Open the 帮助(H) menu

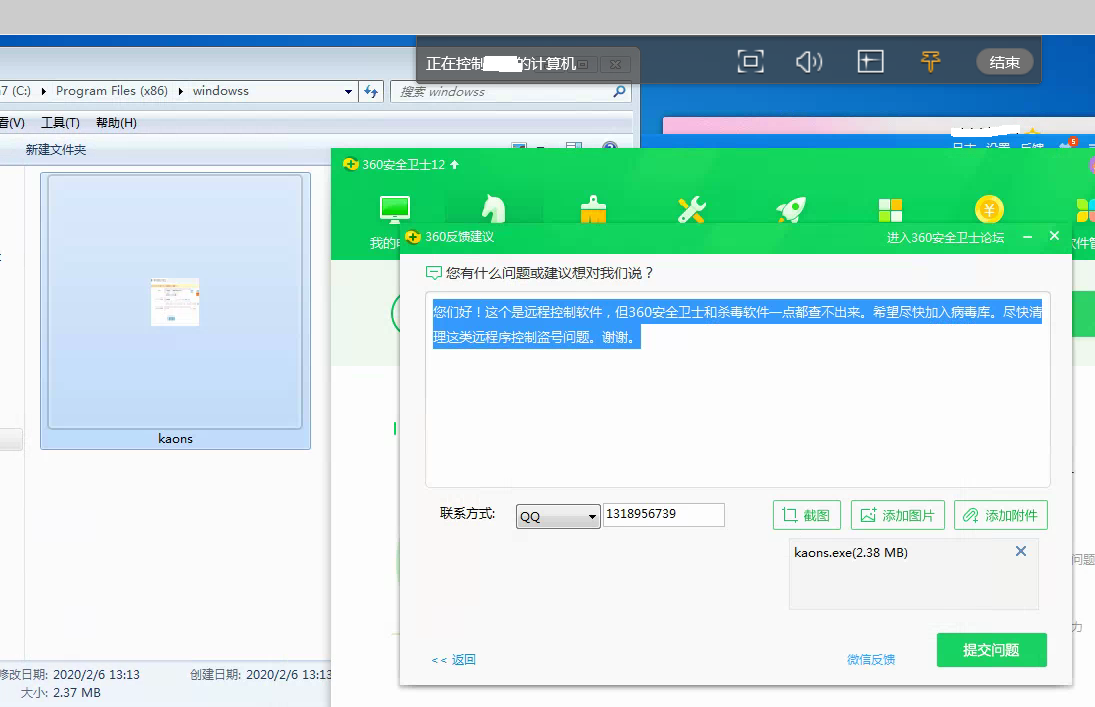(116, 123)
